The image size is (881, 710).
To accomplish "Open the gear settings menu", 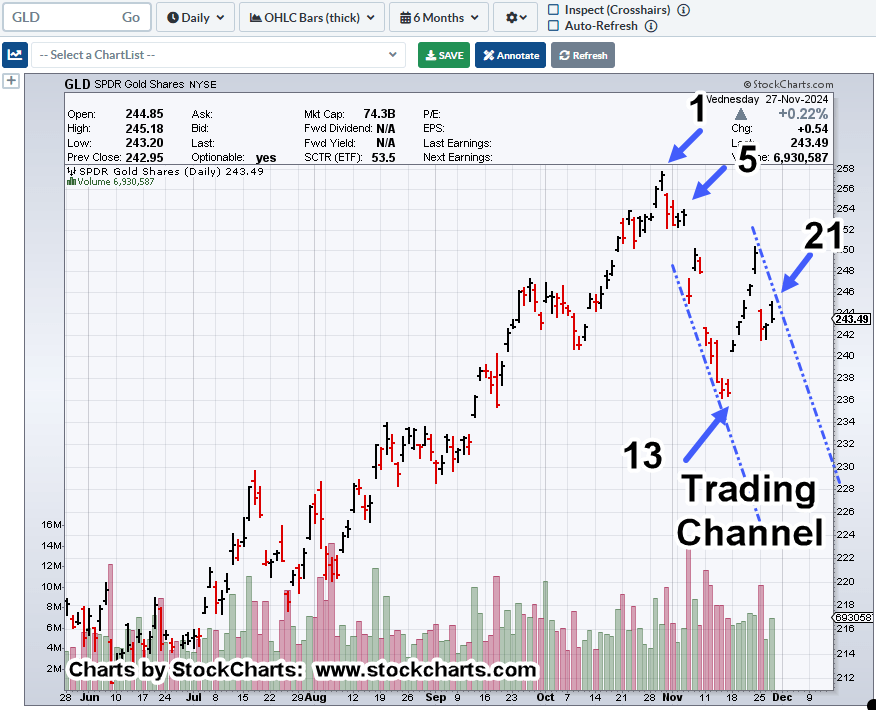I will (521, 18).
